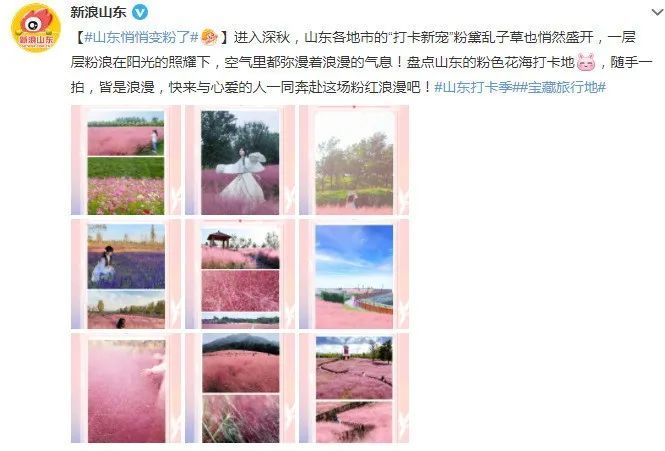Viewport: 665px width, 451px height.
Task: Click the blue verified badge icon
Action: [x=140, y=12]
